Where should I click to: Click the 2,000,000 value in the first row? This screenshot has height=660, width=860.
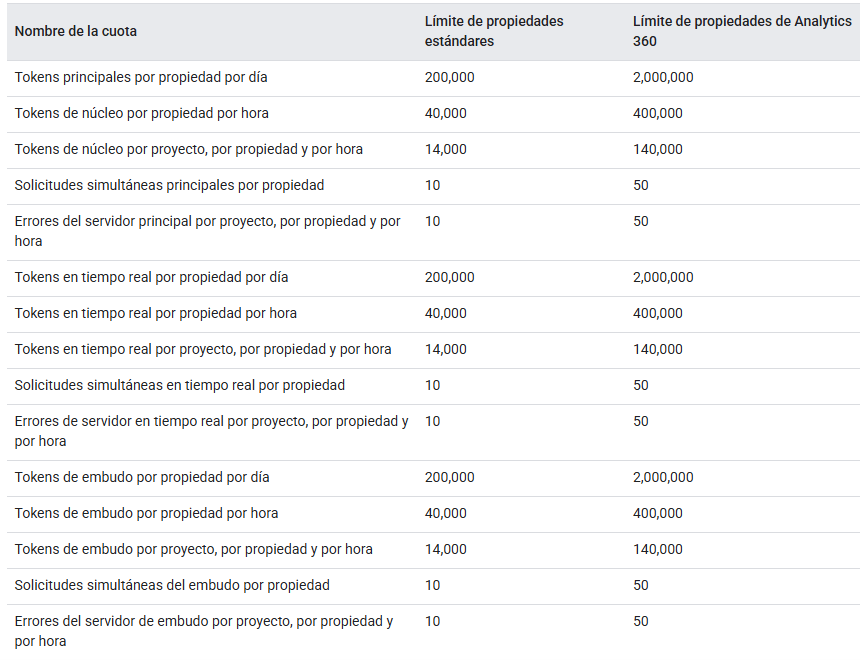tap(663, 77)
